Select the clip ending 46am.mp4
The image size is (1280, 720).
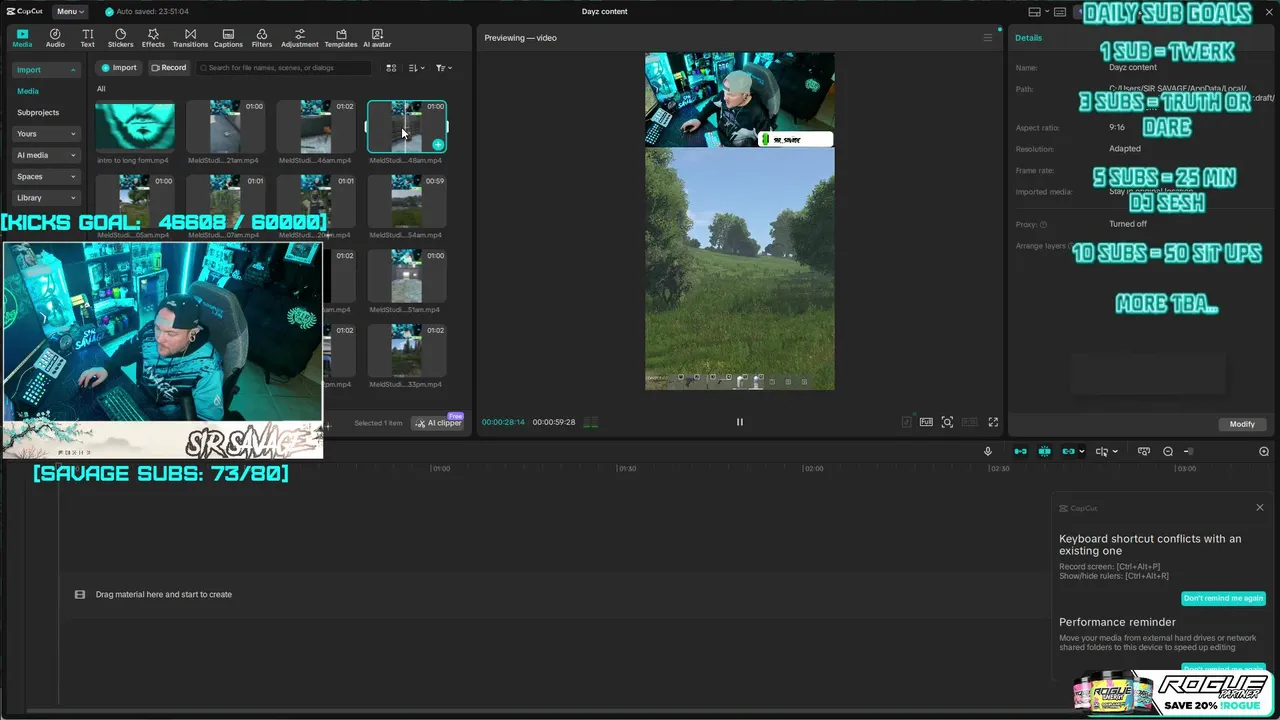click(315, 126)
